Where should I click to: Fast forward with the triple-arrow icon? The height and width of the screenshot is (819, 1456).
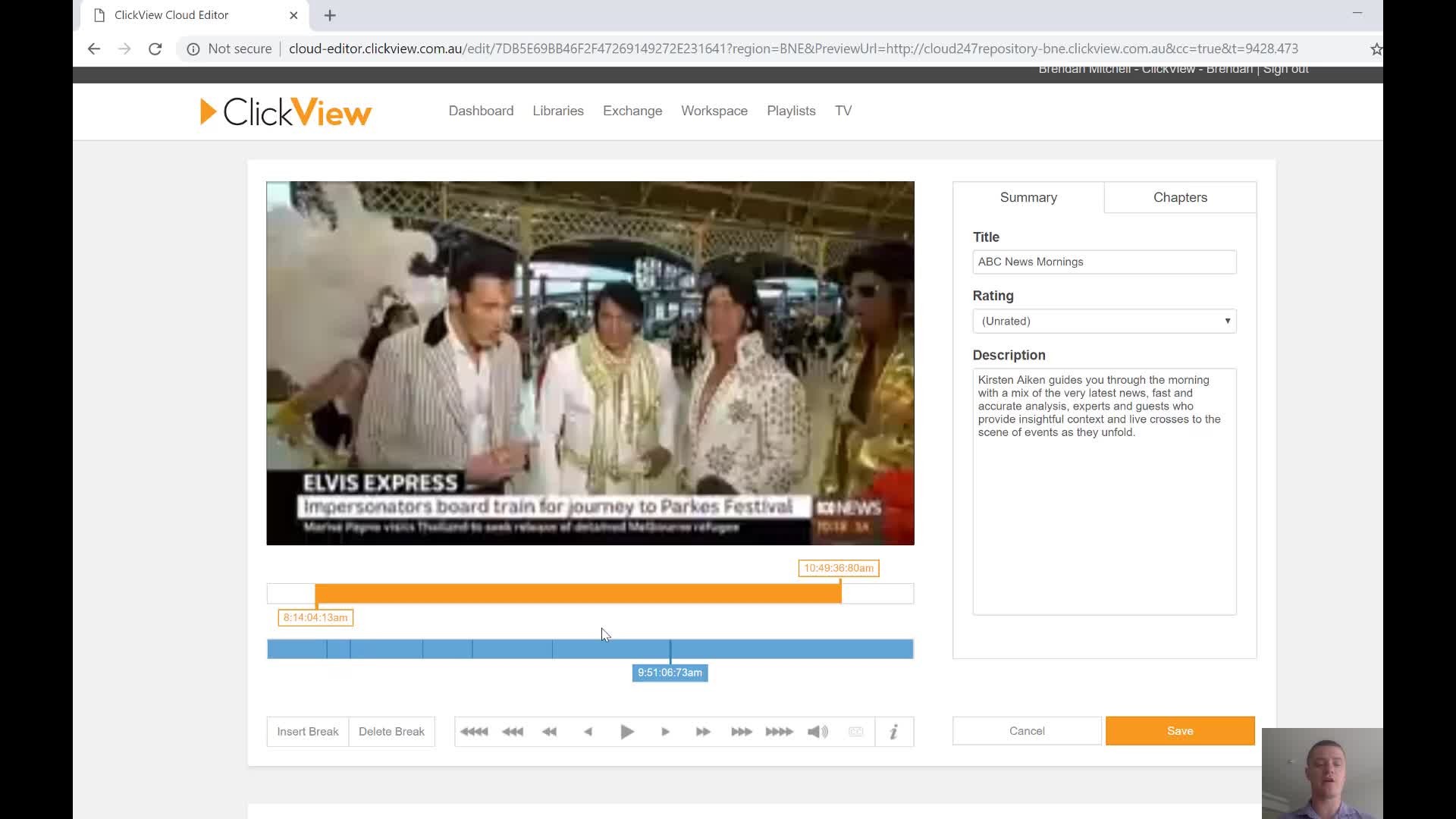tap(741, 731)
